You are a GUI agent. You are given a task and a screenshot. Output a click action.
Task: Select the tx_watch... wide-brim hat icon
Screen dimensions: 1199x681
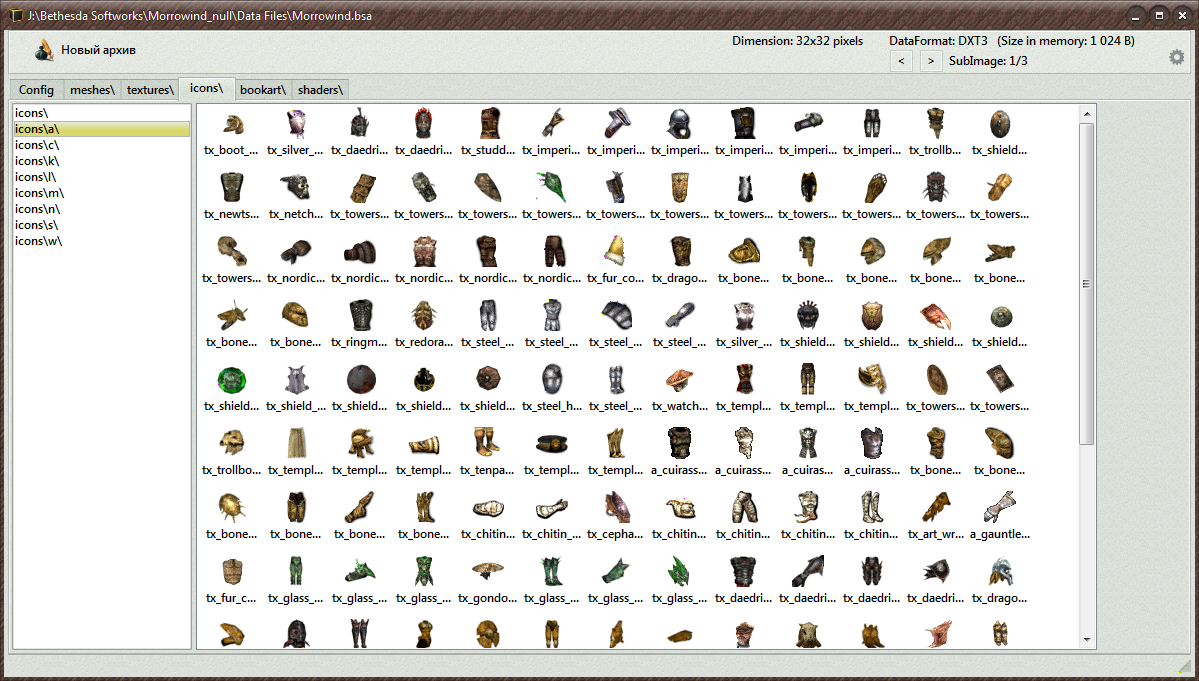[x=680, y=380]
